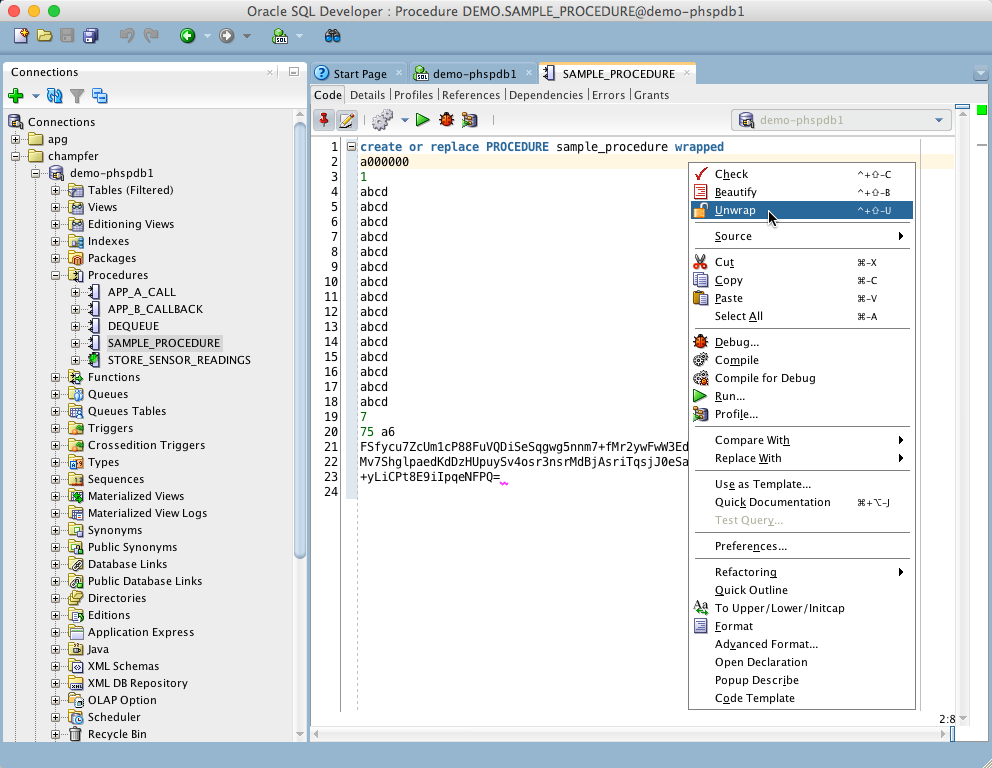This screenshot has width=992, height=768.
Task: Choose Quick Outline from context menu
Action: coord(802,590)
